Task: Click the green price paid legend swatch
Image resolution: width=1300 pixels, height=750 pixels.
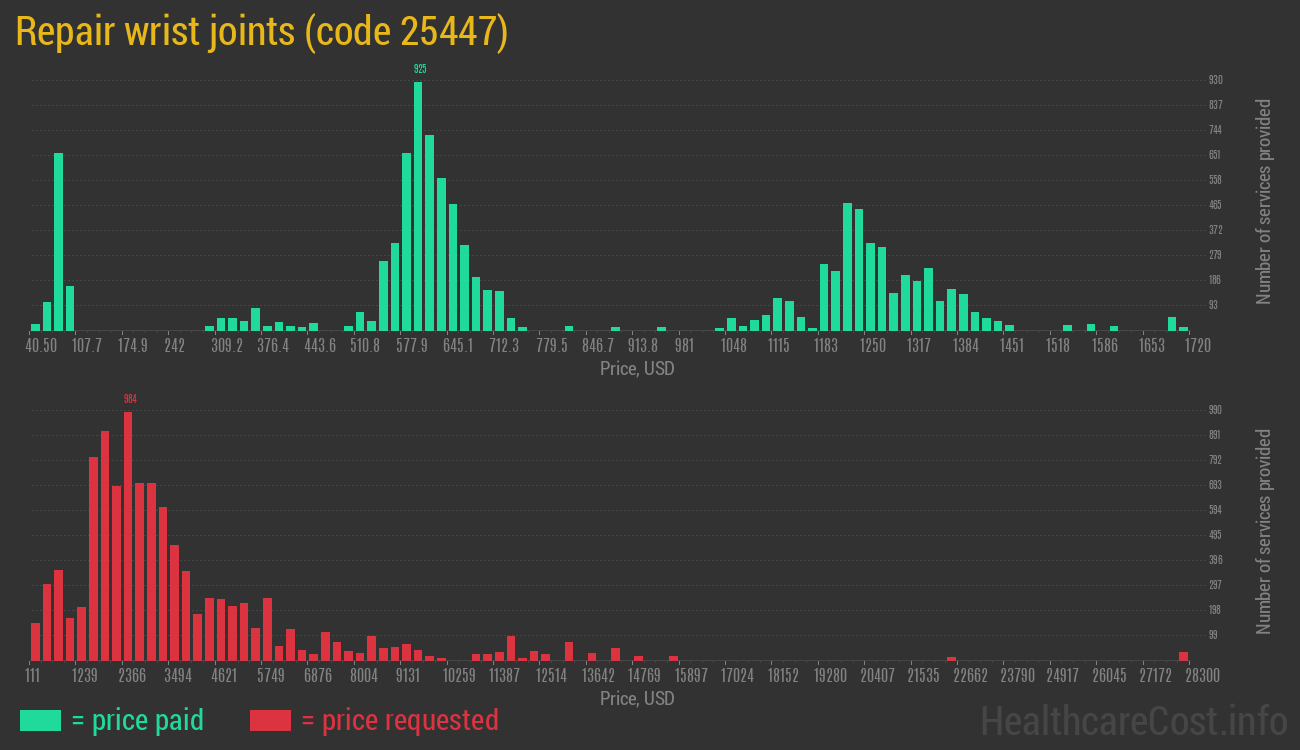Action: click(40, 720)
